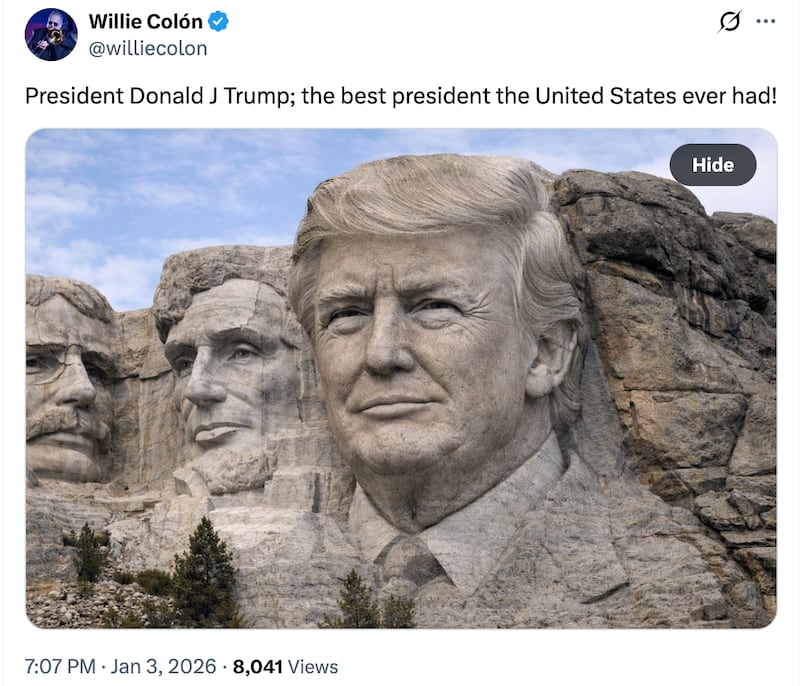Image resolution: width=800 pixels, height=686 pixels.
Task: Click the Jan 3, 2026 date
Action: (163, 666)
